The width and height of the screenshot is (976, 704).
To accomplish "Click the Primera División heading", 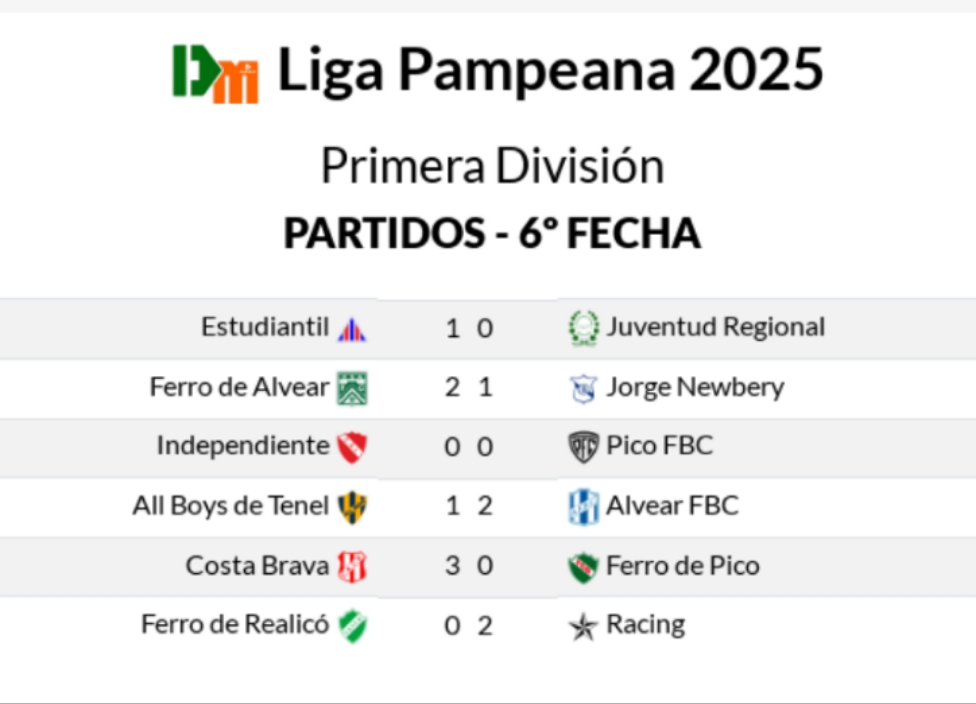I will coord(492,166).
